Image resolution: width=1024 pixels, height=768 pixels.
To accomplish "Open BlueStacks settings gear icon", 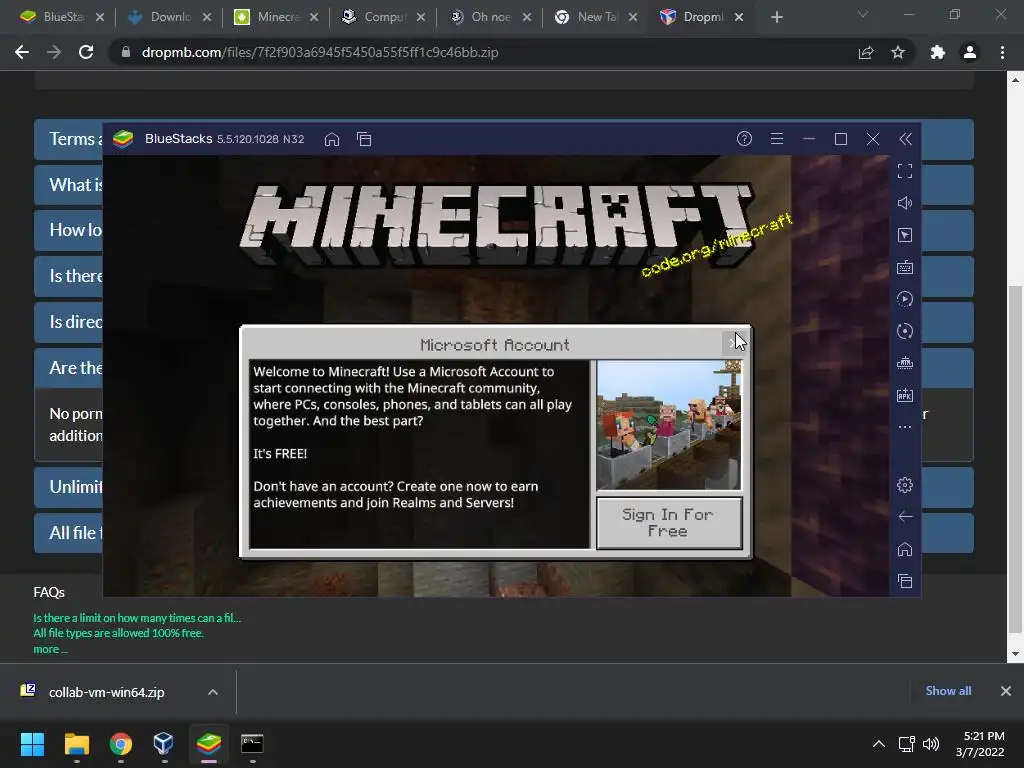I will (904, 485).
